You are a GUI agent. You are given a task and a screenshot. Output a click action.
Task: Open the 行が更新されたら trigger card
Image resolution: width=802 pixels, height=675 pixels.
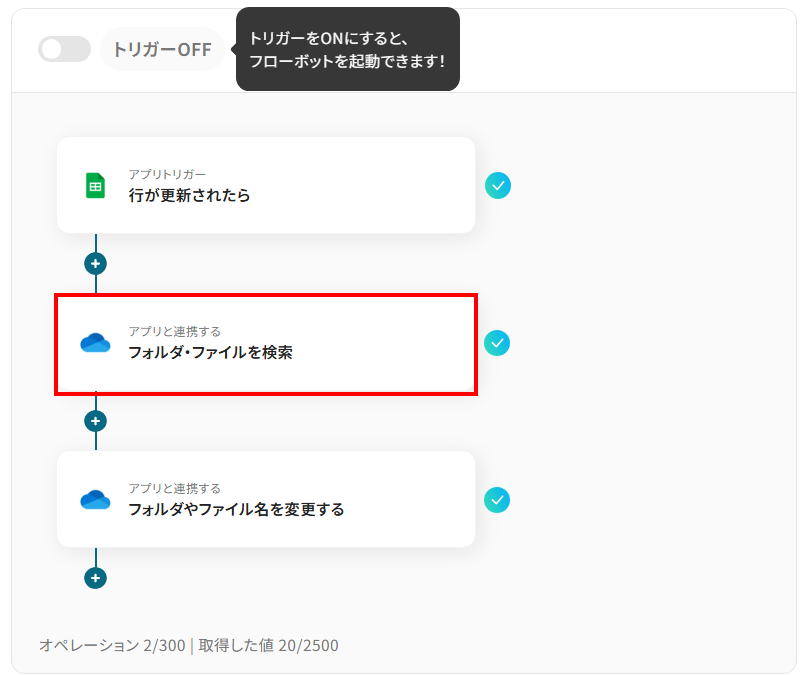coord(266,185)
